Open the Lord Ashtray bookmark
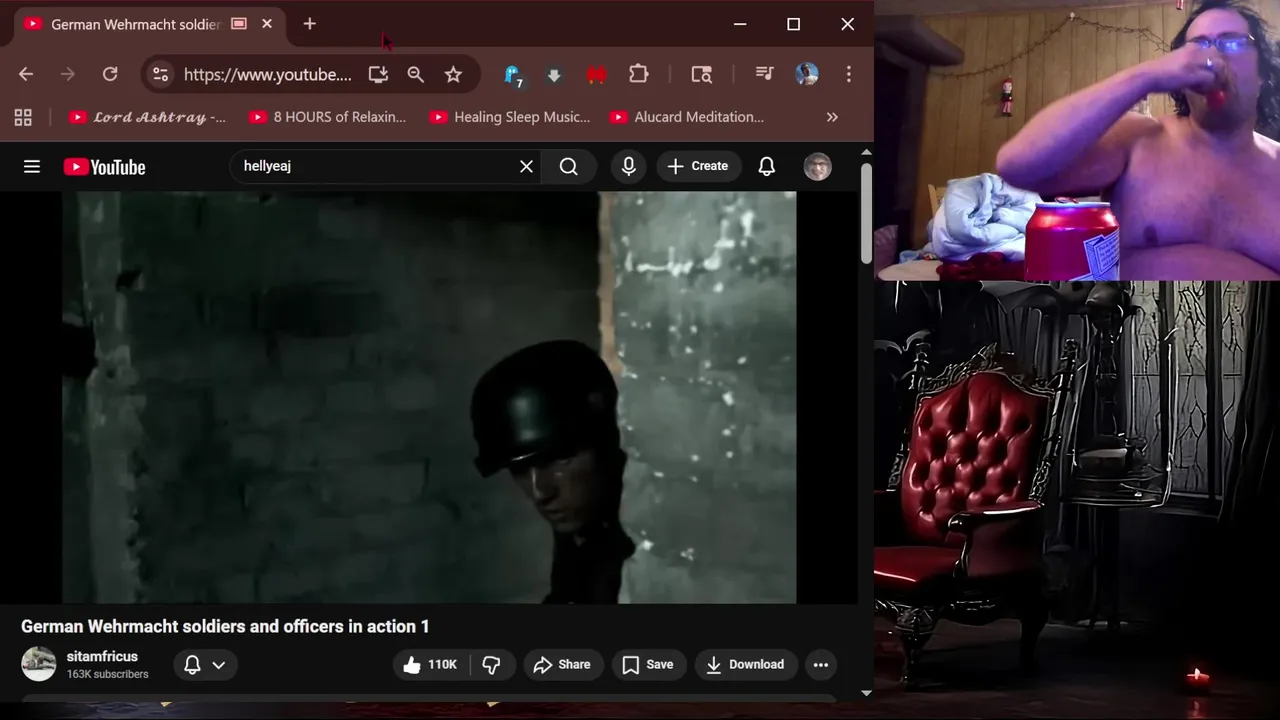Screen dimensions: 1280x720 [147, 117]
